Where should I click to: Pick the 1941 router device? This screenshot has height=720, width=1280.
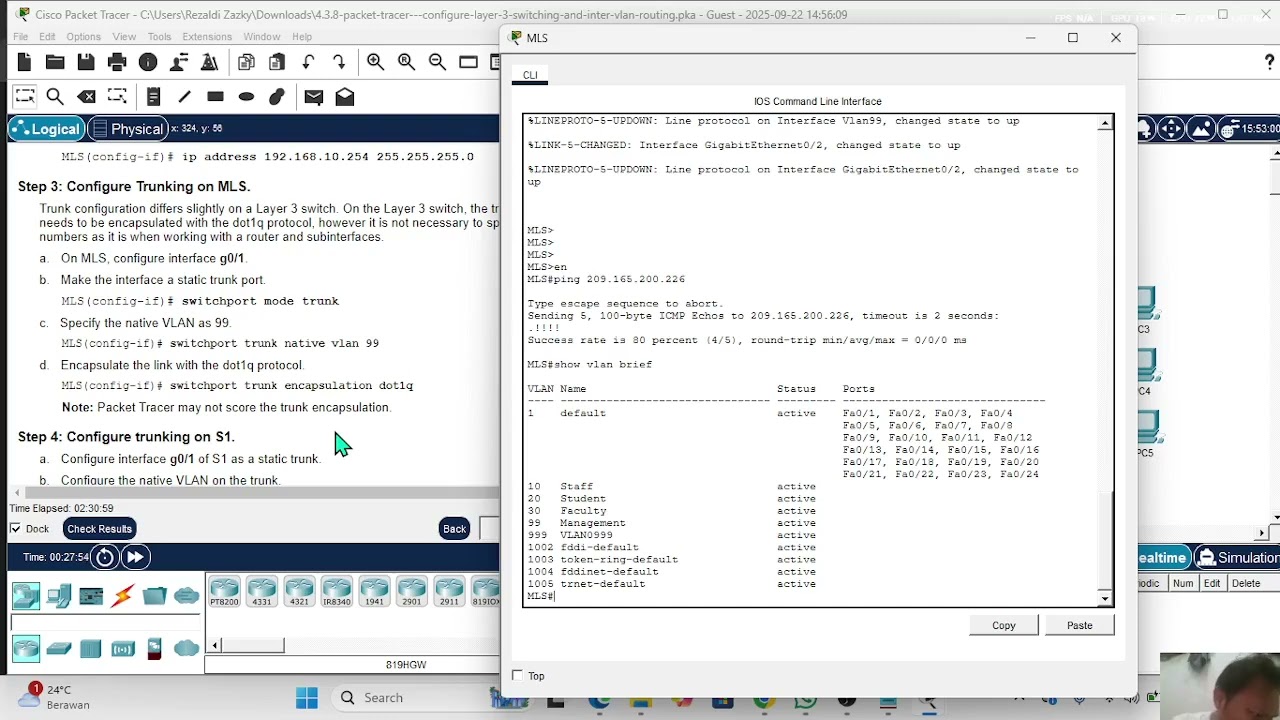coord(374,592)
